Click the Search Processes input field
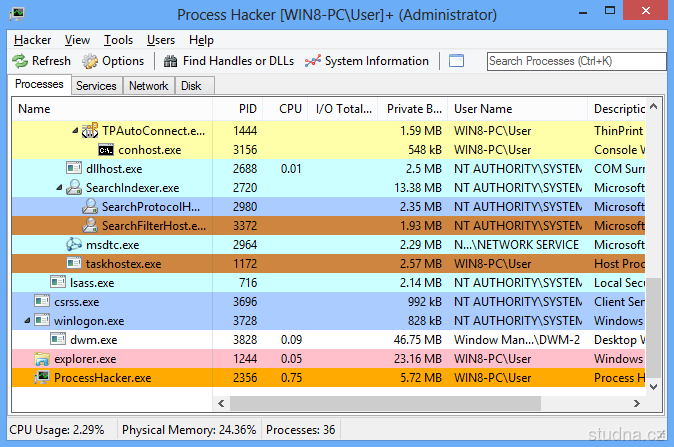The height and width of the screenshot is (447, 674). tap(575, 61)
